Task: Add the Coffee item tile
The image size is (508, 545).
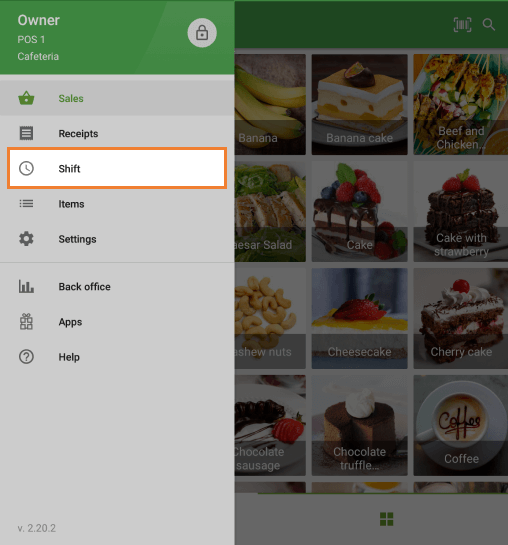Action: point(461,425)
